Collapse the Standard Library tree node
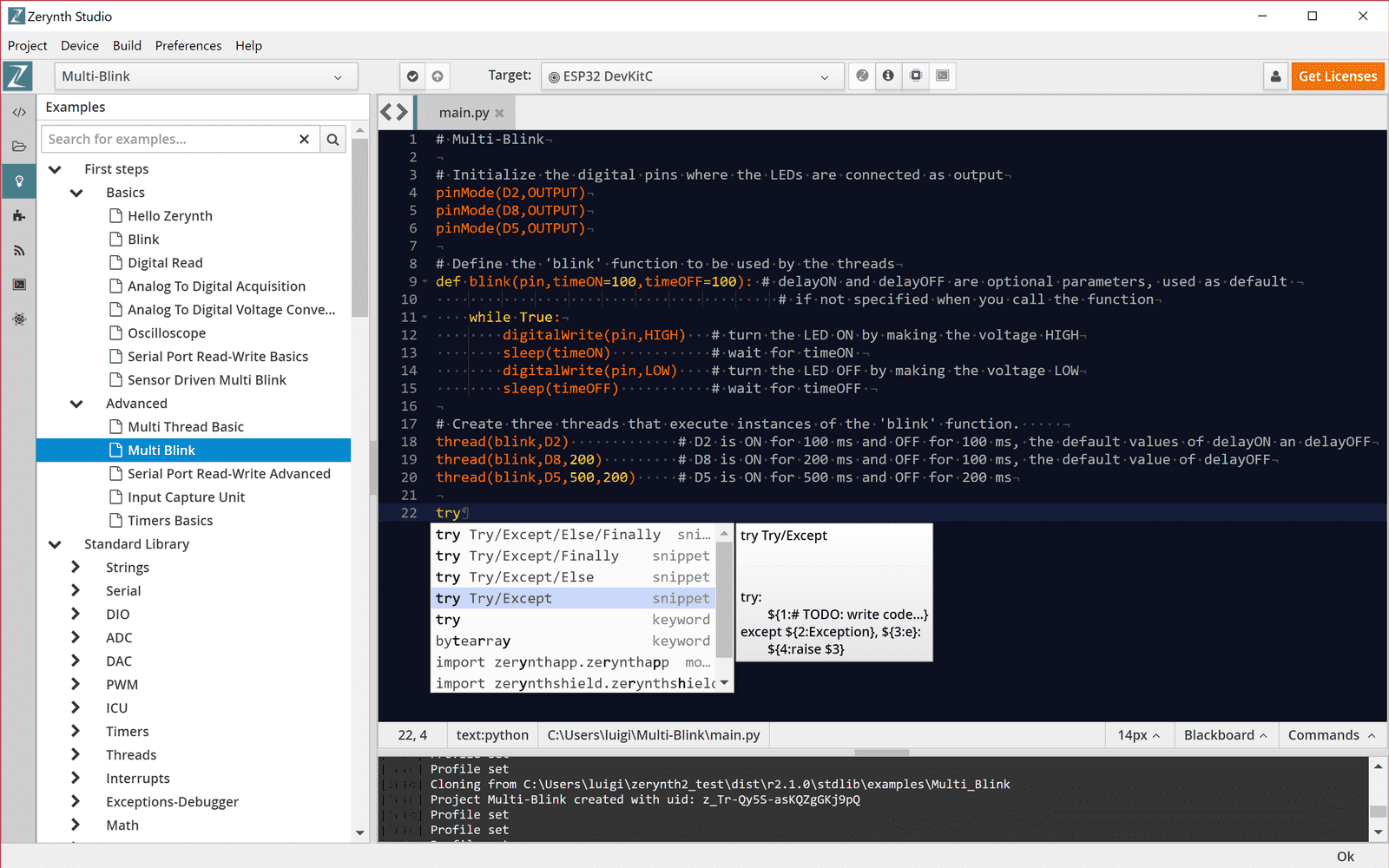 tap(55, 544)
